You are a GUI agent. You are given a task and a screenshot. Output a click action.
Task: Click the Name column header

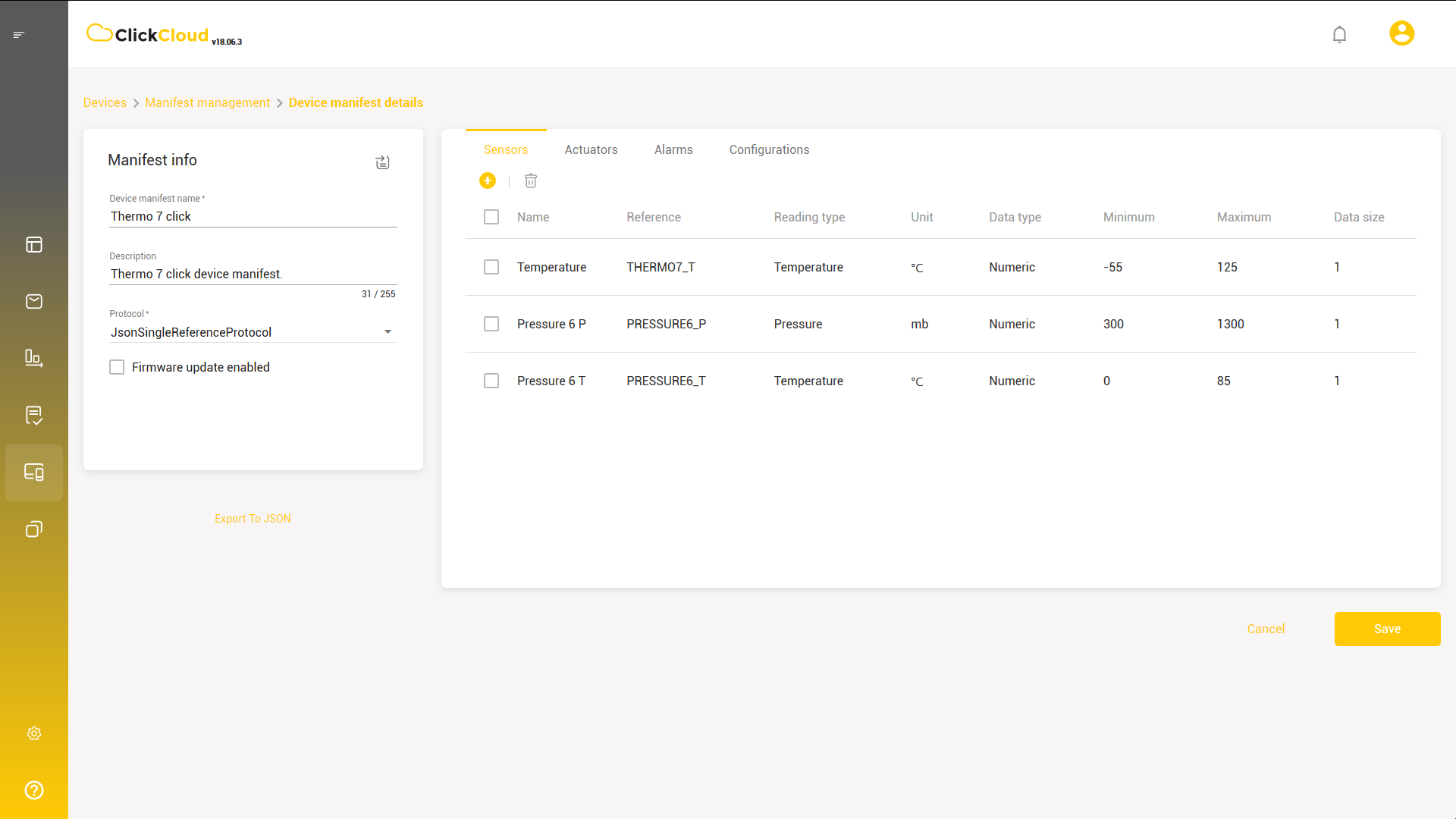click(533, 217)
